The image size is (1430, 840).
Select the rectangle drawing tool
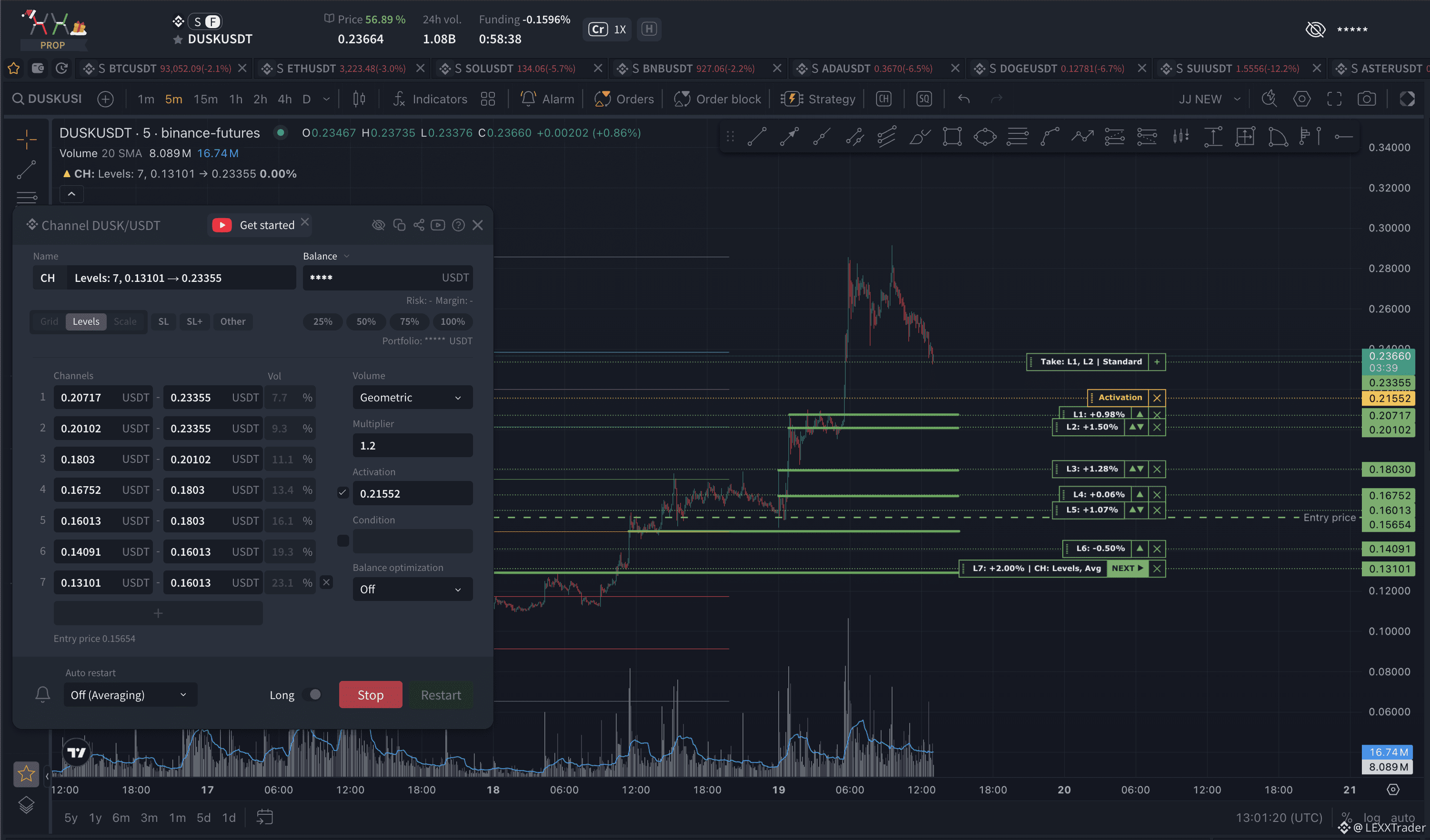pyautogui.click(x=952, y=137)
